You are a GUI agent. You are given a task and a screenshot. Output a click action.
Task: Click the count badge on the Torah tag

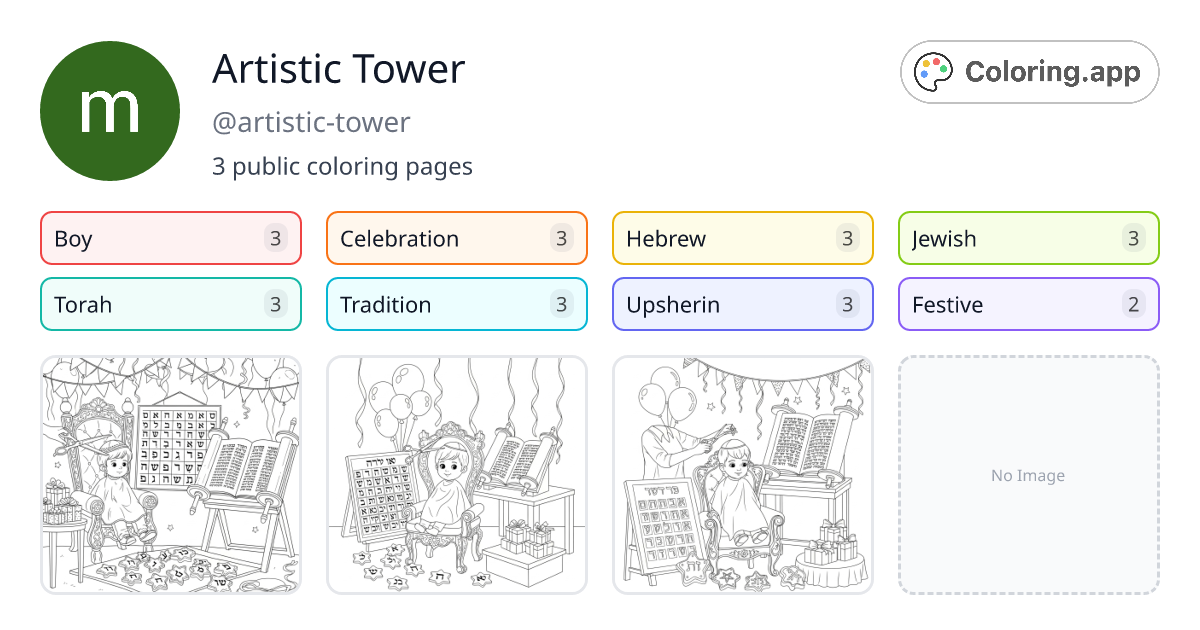277,304
